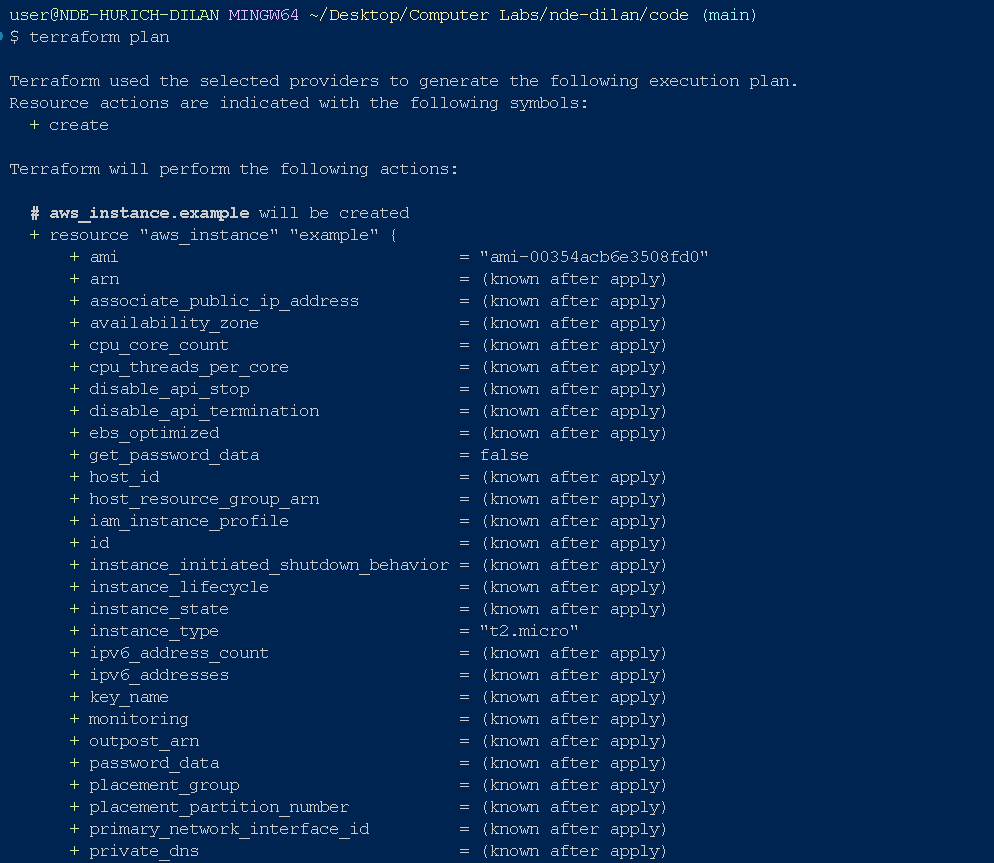994x863 pixels.
Task: Click the 'instance_lifecycle' attribute
Action: 179,587
